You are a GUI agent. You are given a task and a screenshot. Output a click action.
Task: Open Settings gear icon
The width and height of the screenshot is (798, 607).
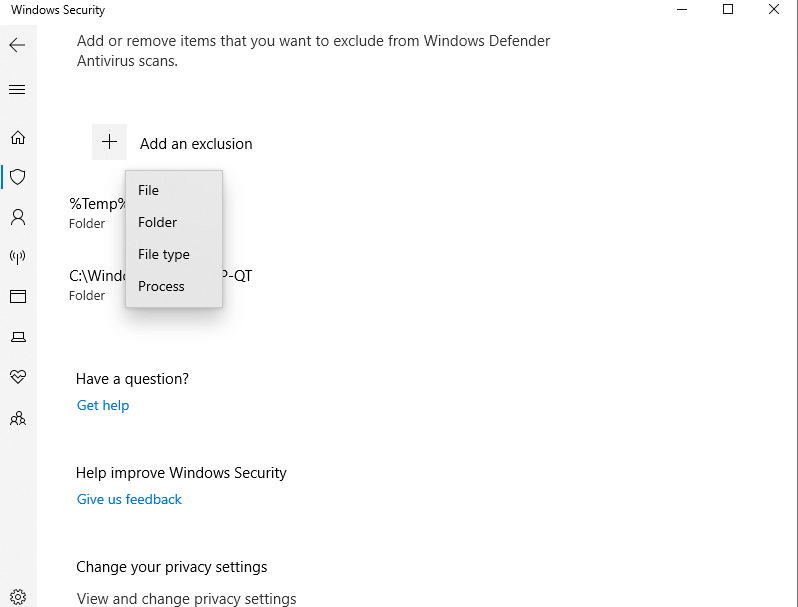coord(17,596)
